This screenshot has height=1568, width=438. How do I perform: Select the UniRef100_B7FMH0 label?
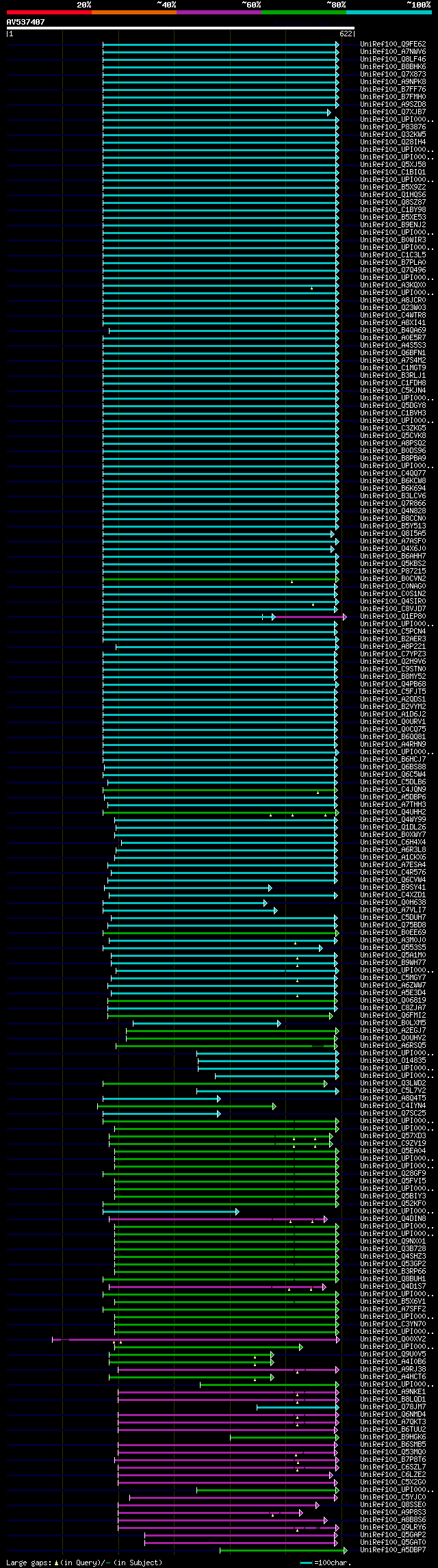tap(393, 97)
